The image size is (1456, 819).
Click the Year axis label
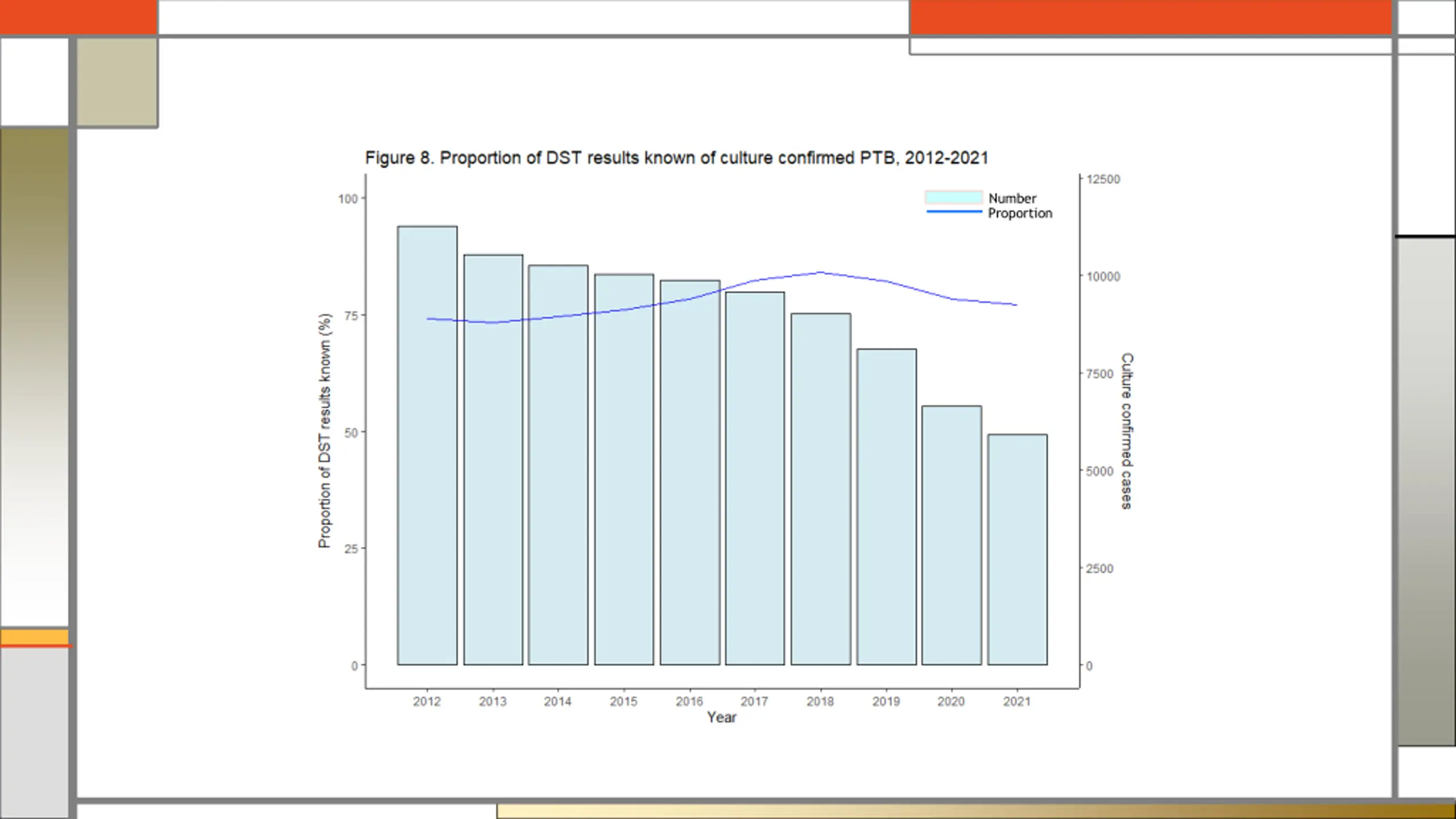tap(721, 717)
